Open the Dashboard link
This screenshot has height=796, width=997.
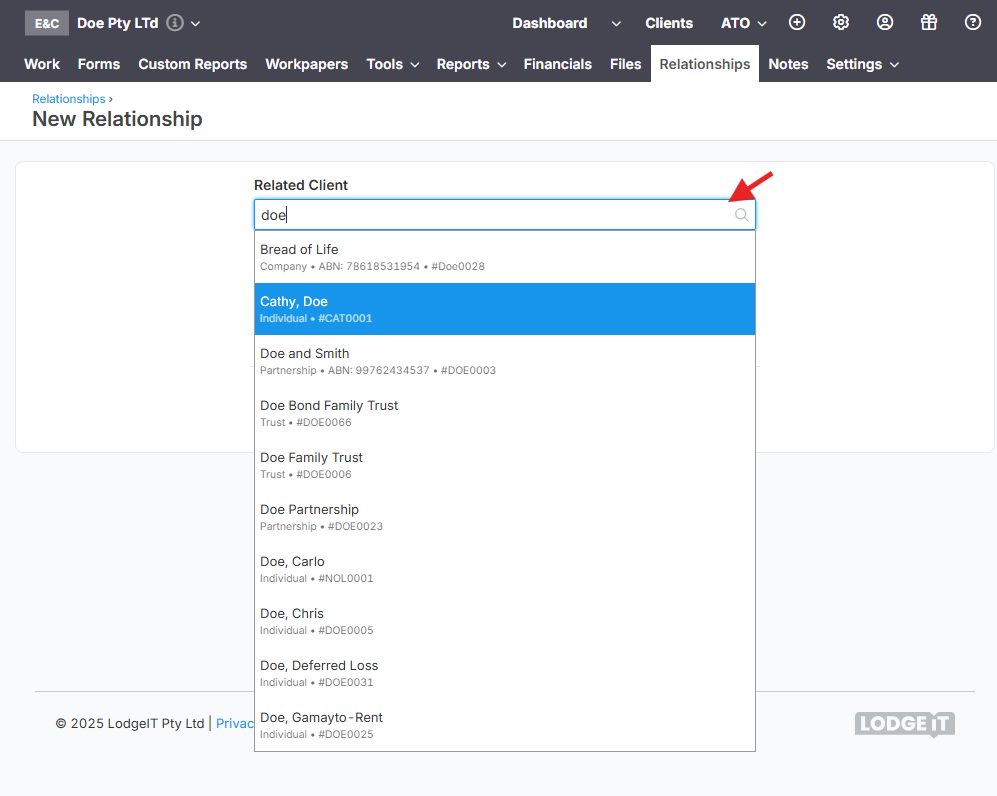[550, 24]
